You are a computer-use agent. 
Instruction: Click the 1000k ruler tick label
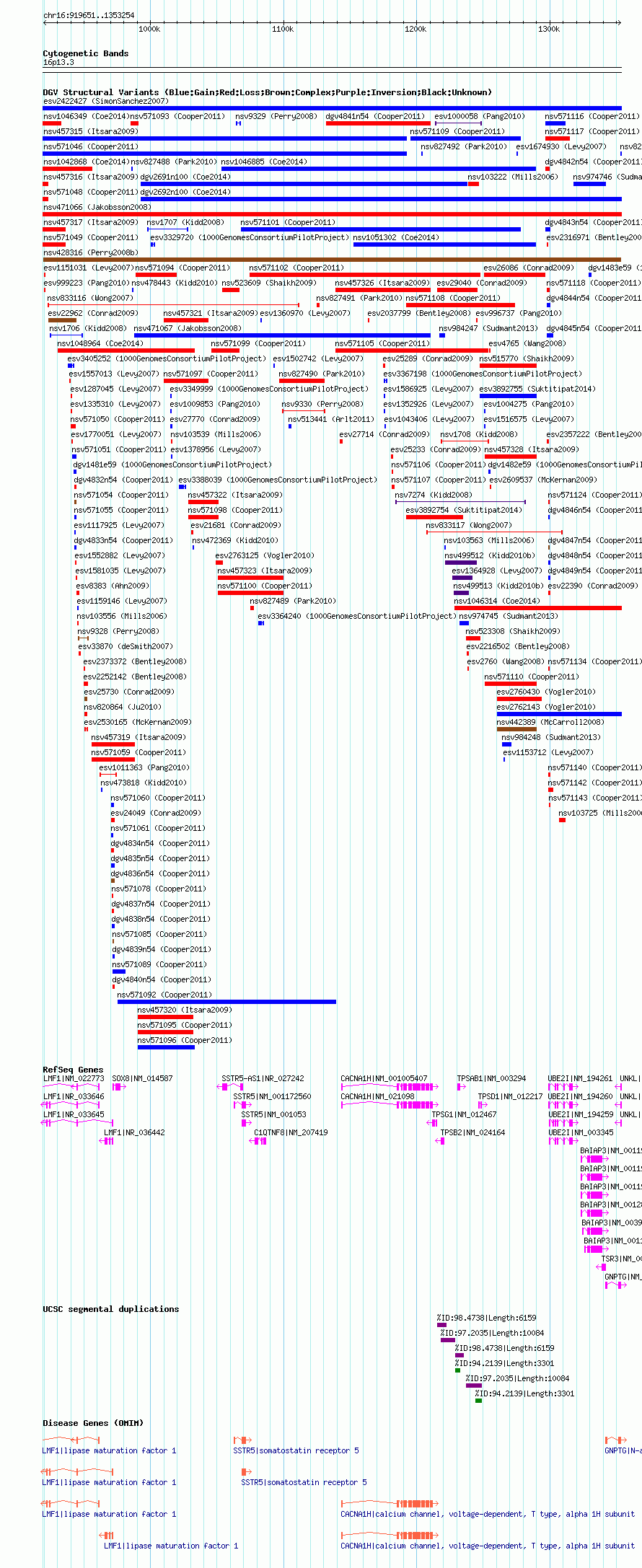149,30
